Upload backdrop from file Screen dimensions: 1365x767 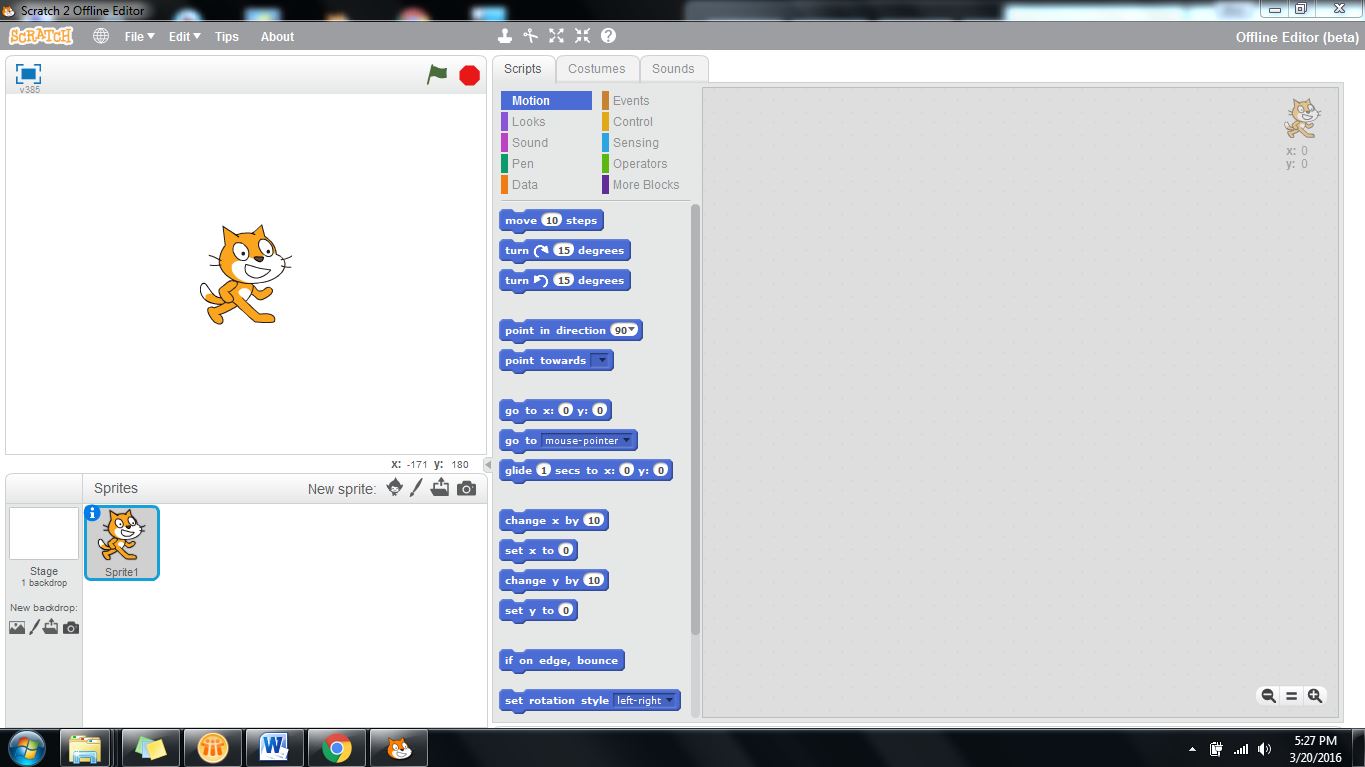(x=51, y=628)
